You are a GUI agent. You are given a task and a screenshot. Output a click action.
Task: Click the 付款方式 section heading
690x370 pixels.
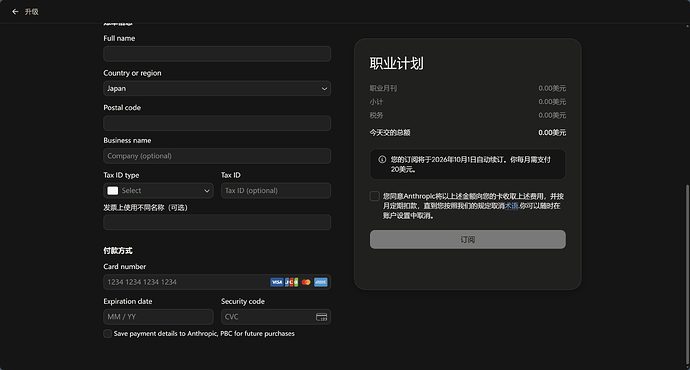tap(118, 250)
